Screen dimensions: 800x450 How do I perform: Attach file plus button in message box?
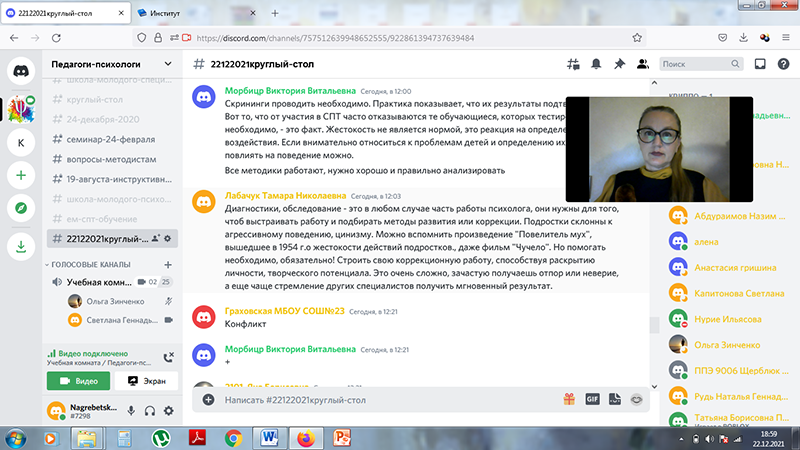(x=208, y=399)
